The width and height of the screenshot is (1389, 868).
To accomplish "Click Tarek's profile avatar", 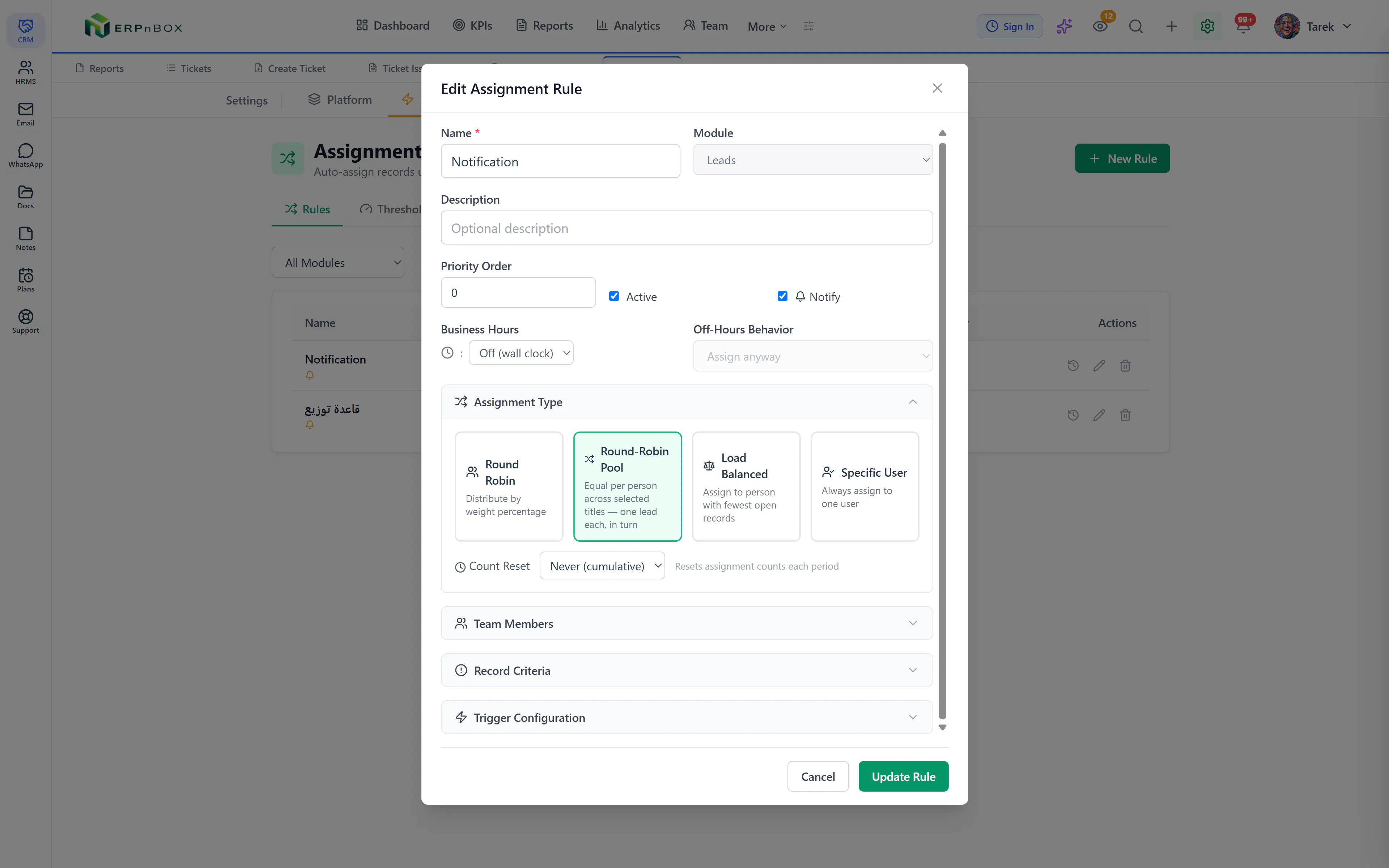I will point(1287,26).
